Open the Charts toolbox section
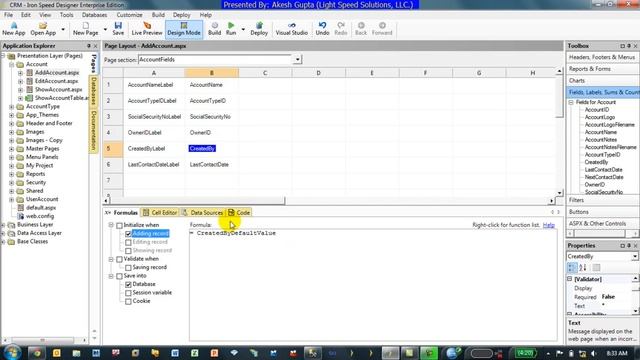This screenshot has width=640, height=360. 602,81
